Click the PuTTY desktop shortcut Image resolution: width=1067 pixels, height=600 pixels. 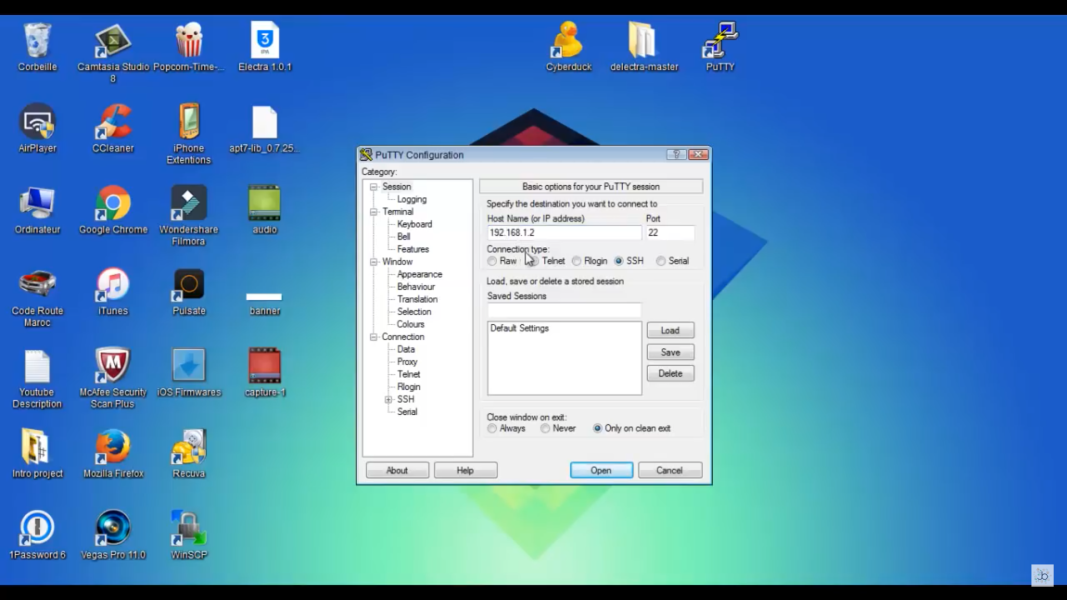[720, 43]
